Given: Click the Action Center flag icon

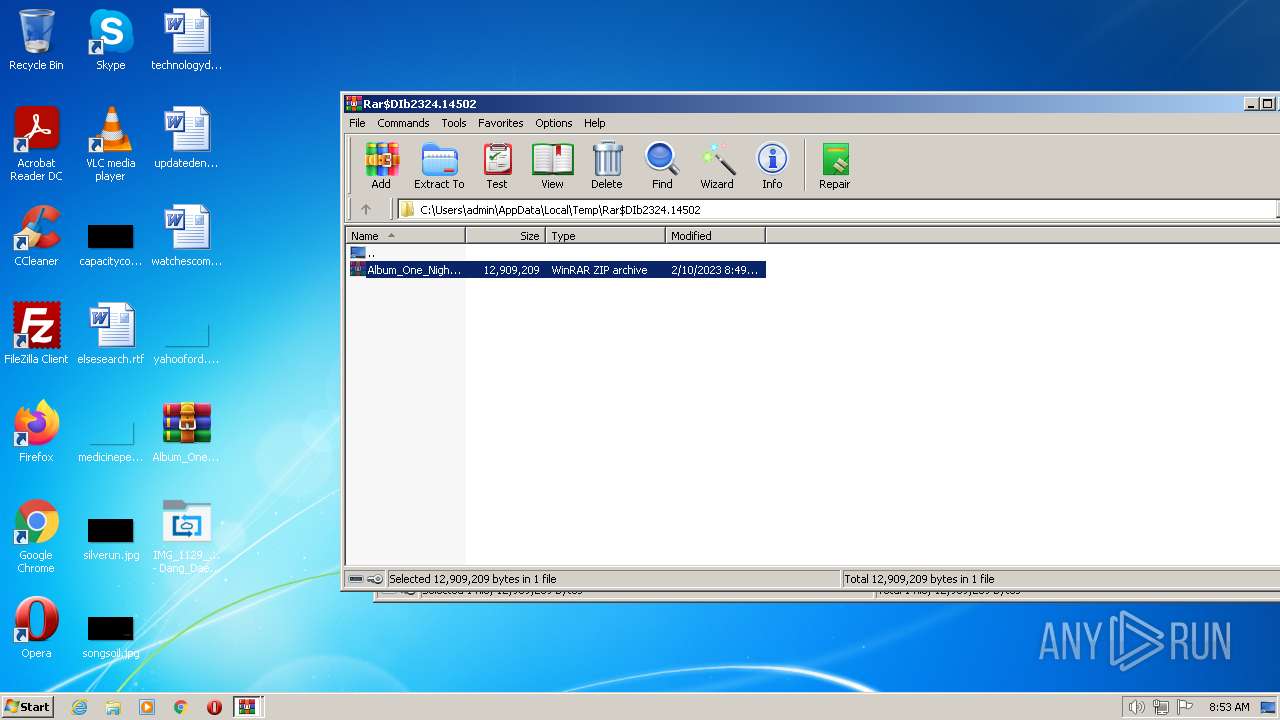Looking at the screenshot, I should [1184, 707].
